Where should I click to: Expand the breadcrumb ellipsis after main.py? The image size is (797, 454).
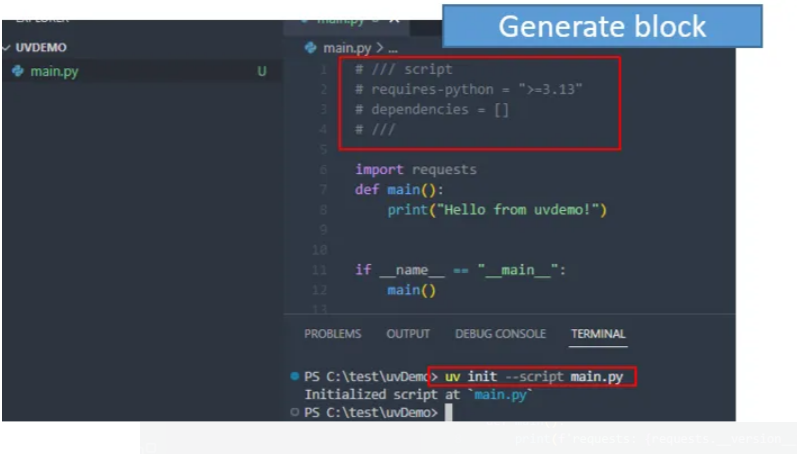(392, 48)
